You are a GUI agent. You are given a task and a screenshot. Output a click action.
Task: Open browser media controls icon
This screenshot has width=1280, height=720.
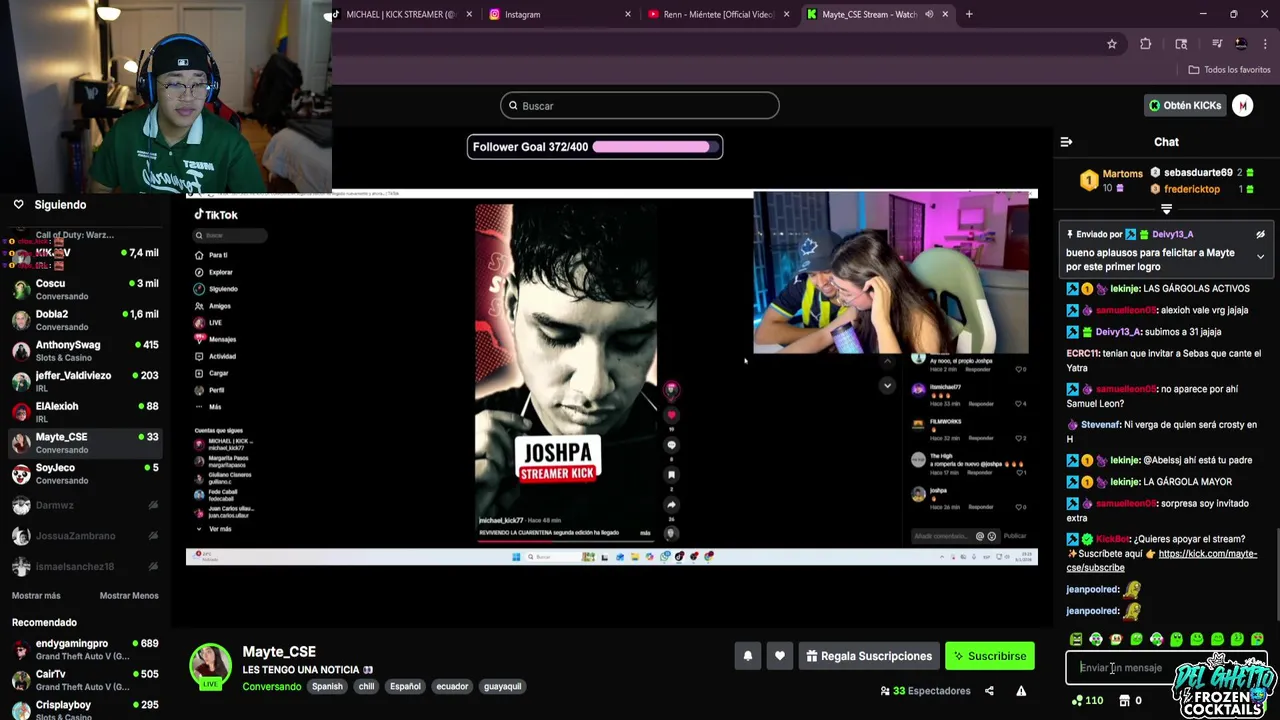[1217, 44]
